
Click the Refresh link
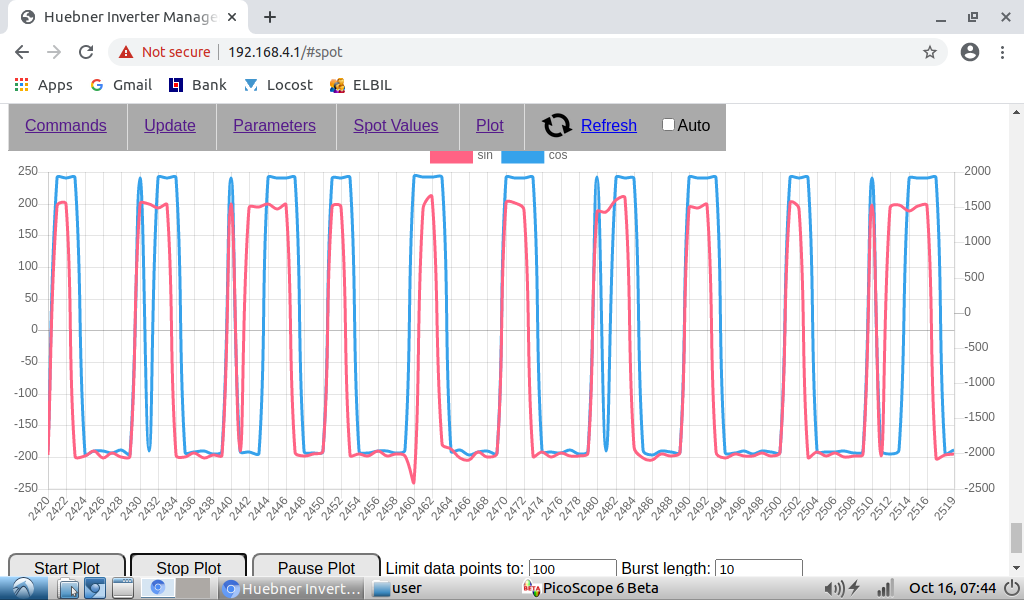pyautogui.click(x=608, y=125)
